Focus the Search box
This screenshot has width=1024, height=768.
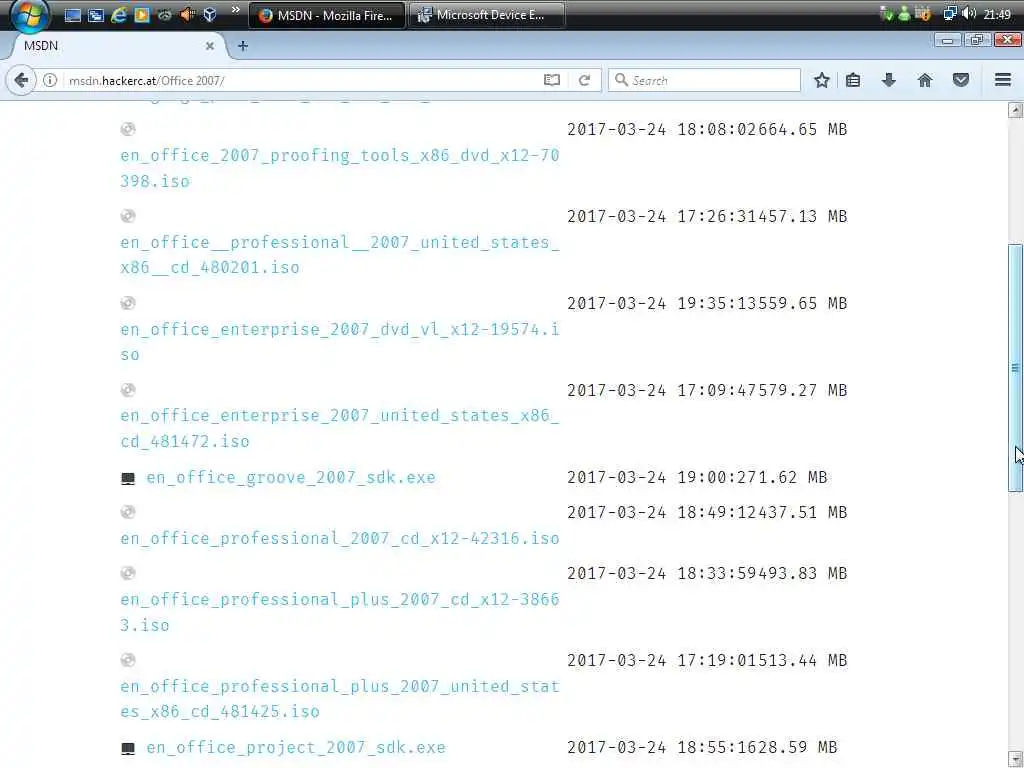pos(704,80)
